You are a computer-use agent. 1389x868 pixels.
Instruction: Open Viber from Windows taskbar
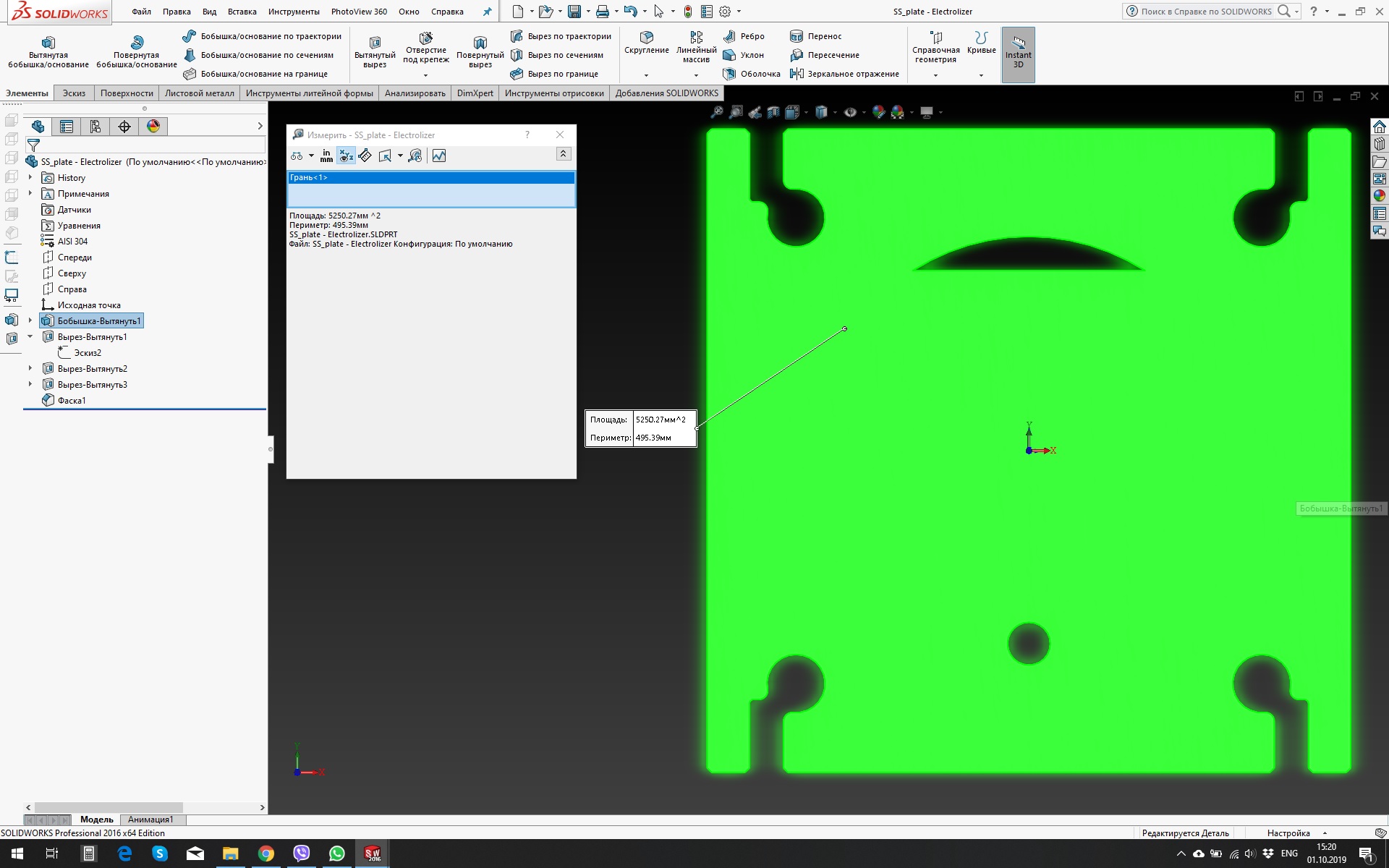pos(302,854)
